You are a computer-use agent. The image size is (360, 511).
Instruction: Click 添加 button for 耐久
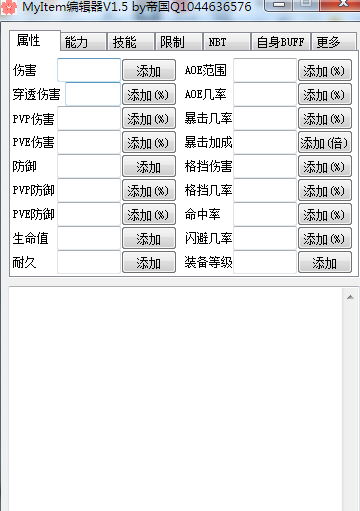click(149, 262)
